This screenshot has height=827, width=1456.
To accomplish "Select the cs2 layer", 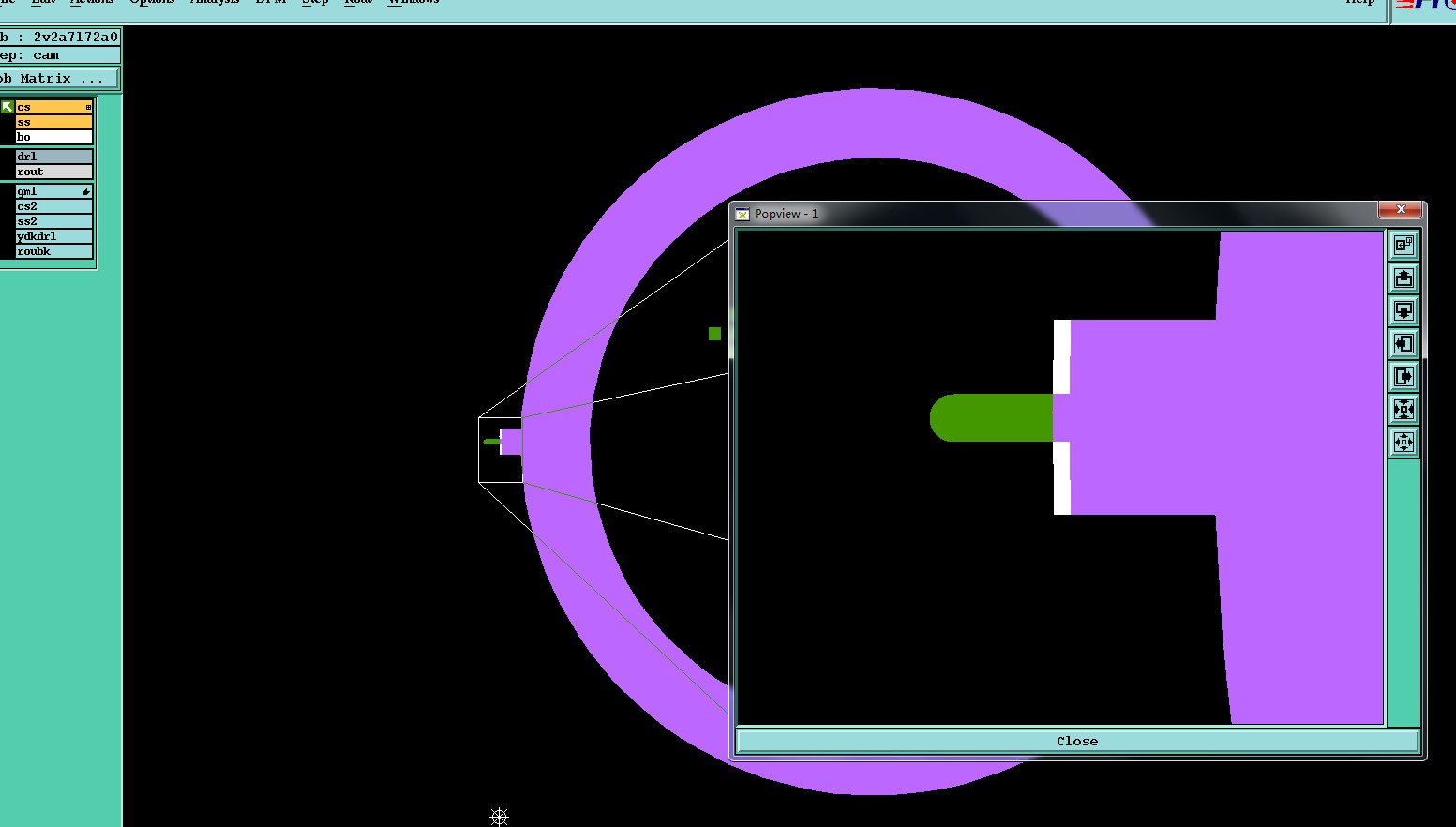I will (53, 206).
